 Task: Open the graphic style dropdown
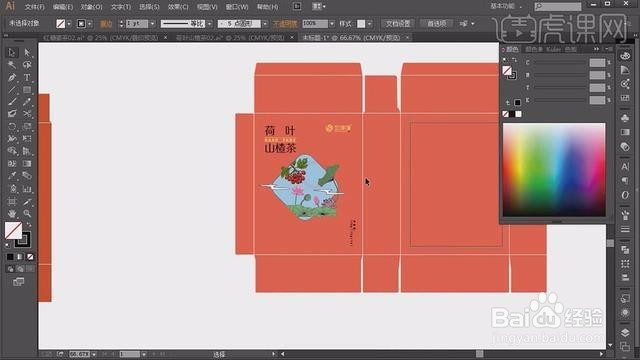click(369, 24)
